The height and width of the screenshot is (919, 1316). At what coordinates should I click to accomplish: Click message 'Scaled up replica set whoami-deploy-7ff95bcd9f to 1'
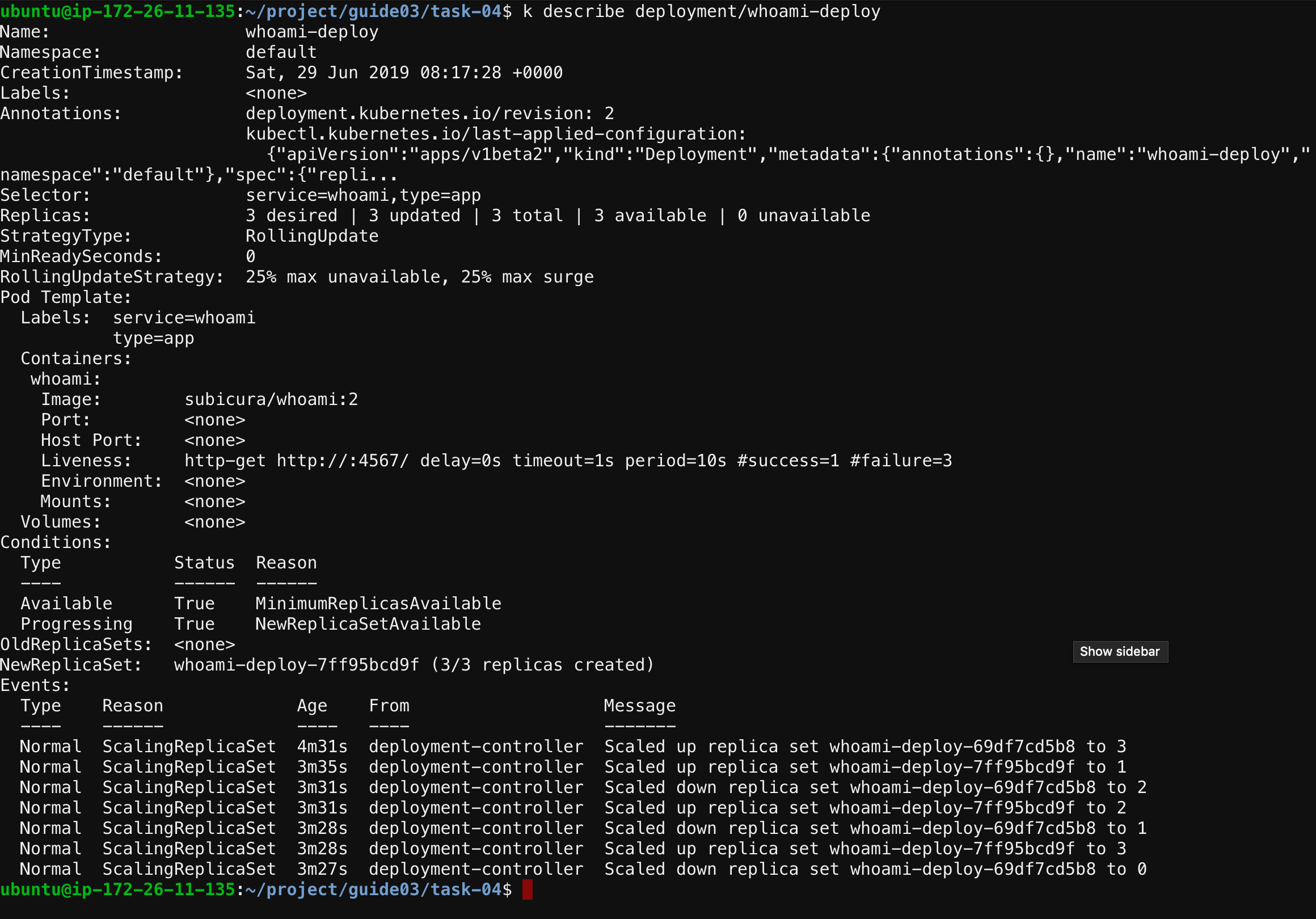(x=866, y=767)
